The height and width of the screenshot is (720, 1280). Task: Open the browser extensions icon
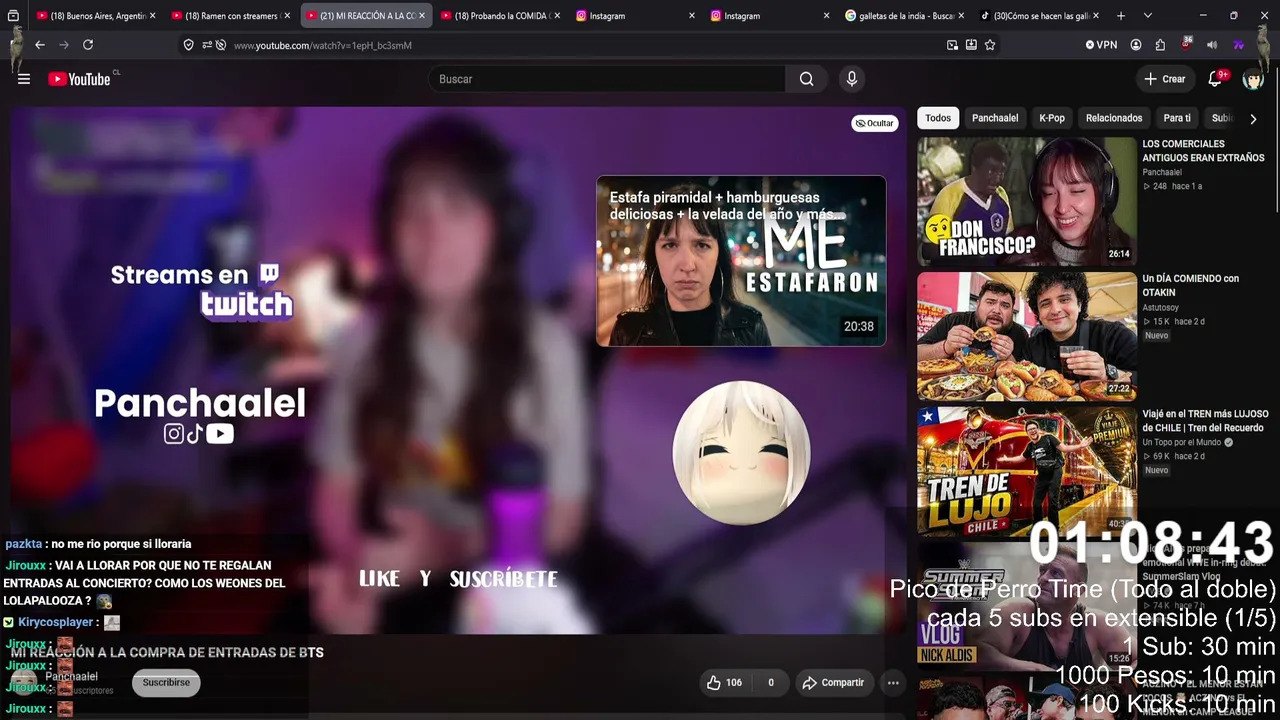(x=1160, y=45)
